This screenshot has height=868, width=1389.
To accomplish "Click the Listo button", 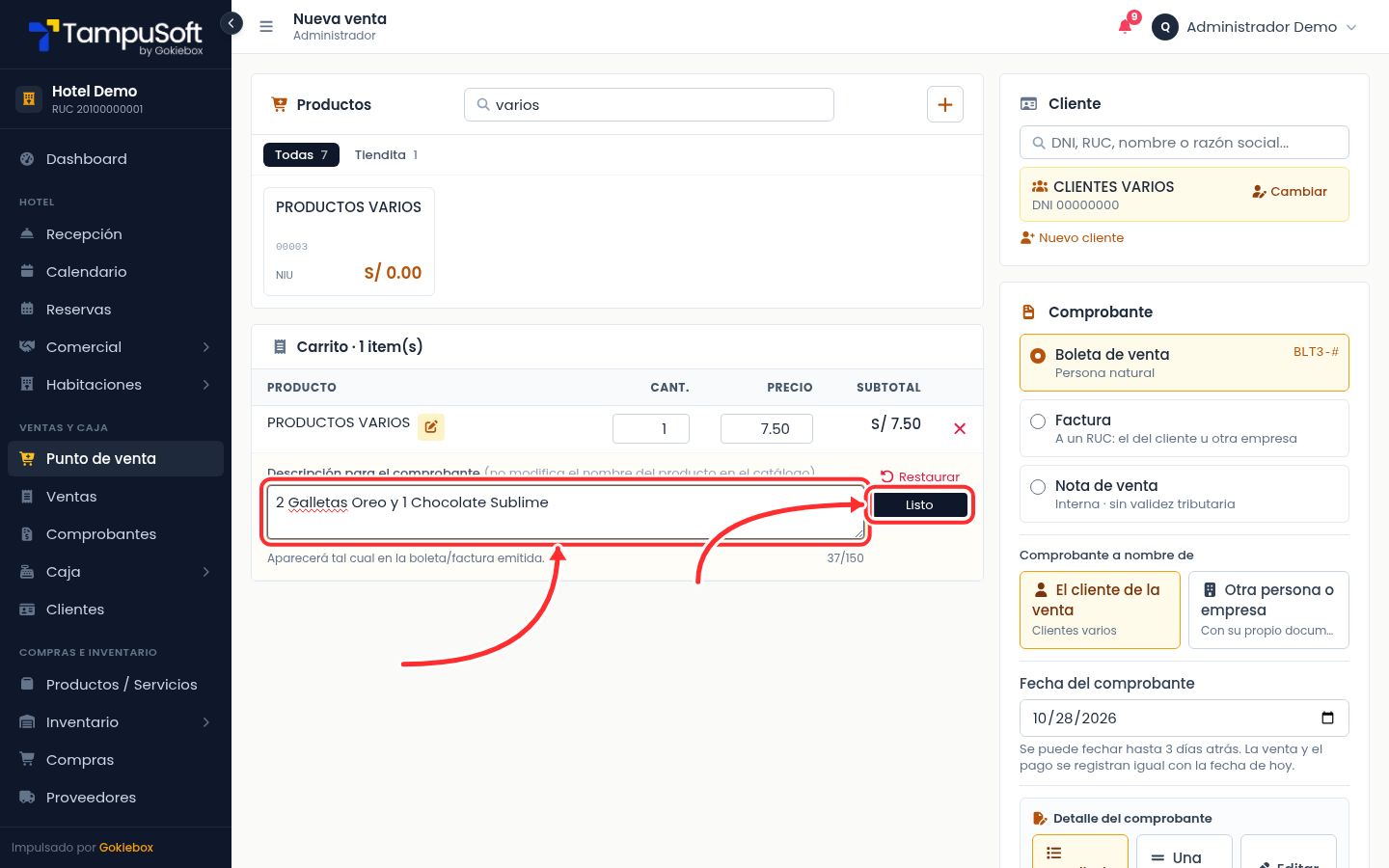I will (x=919, y=504).
